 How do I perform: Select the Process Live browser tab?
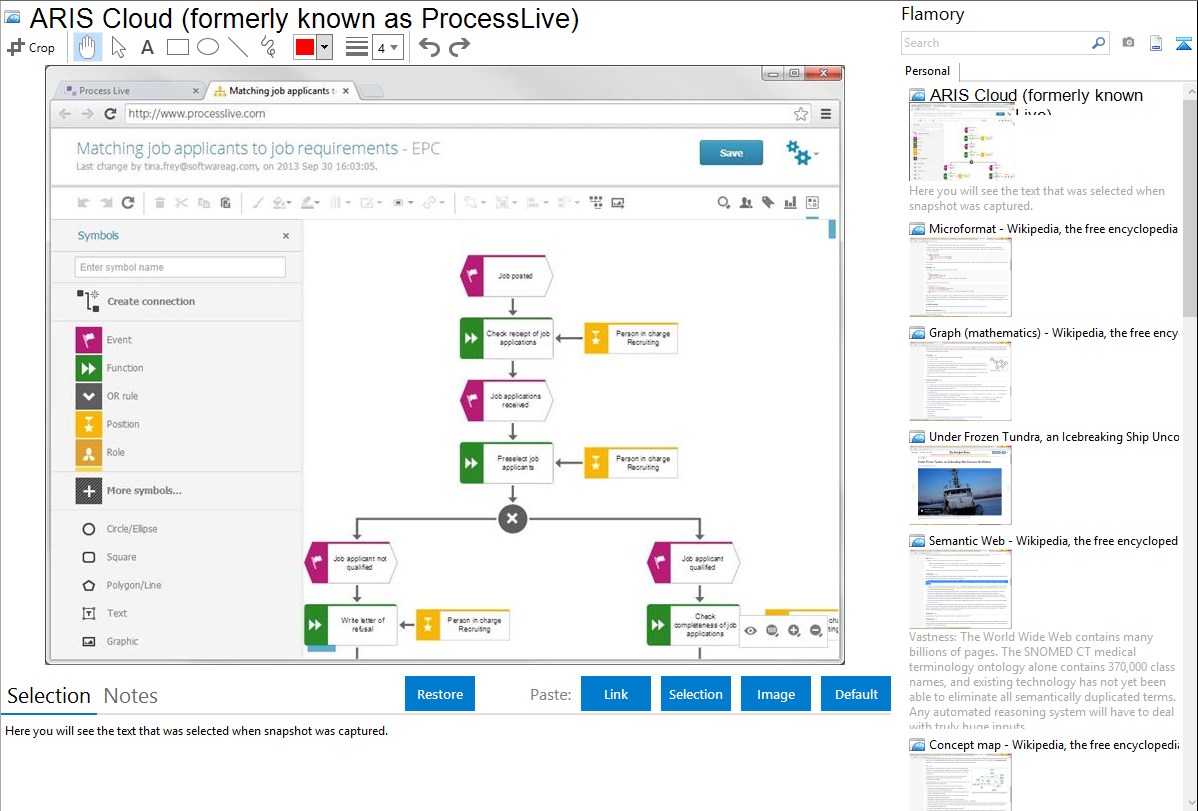click(x=130, y=90)
